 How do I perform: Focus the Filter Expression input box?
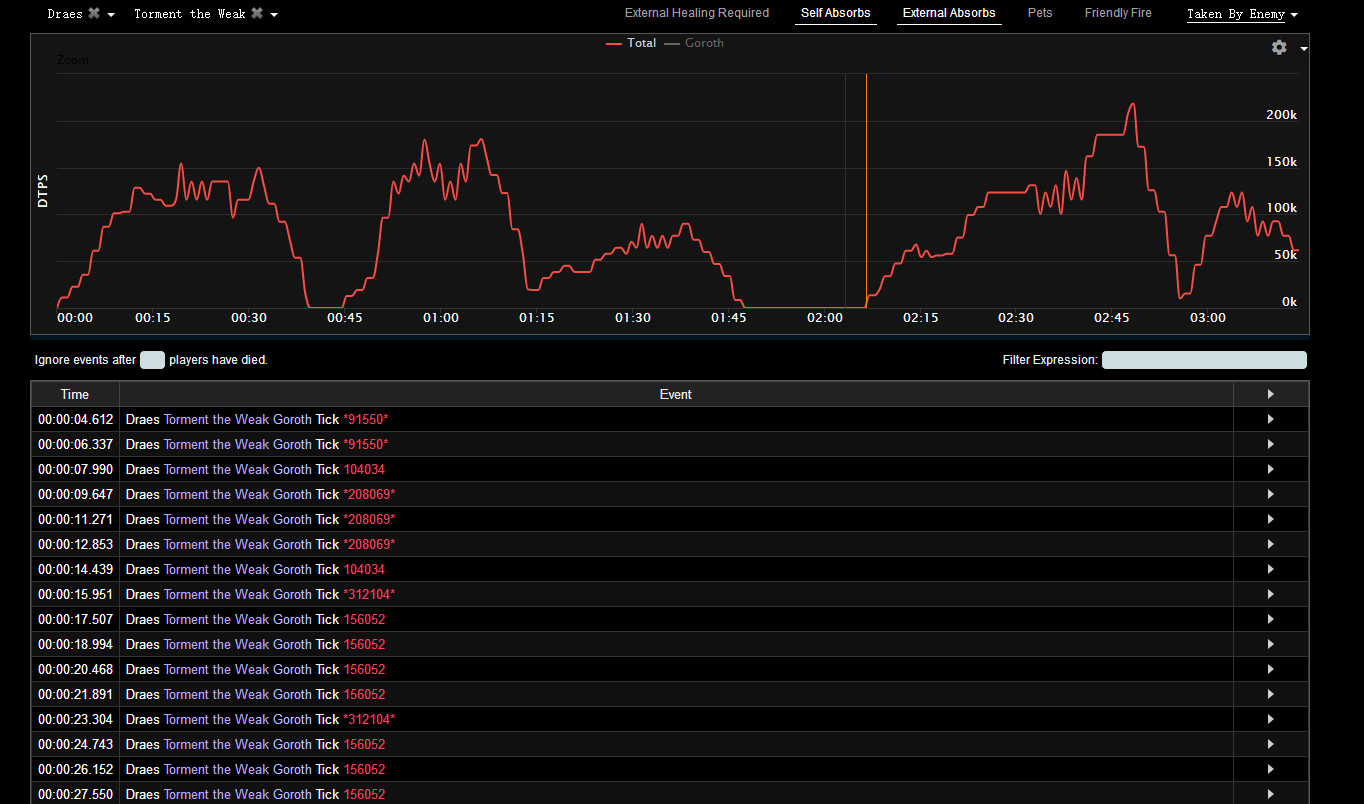1204,360
